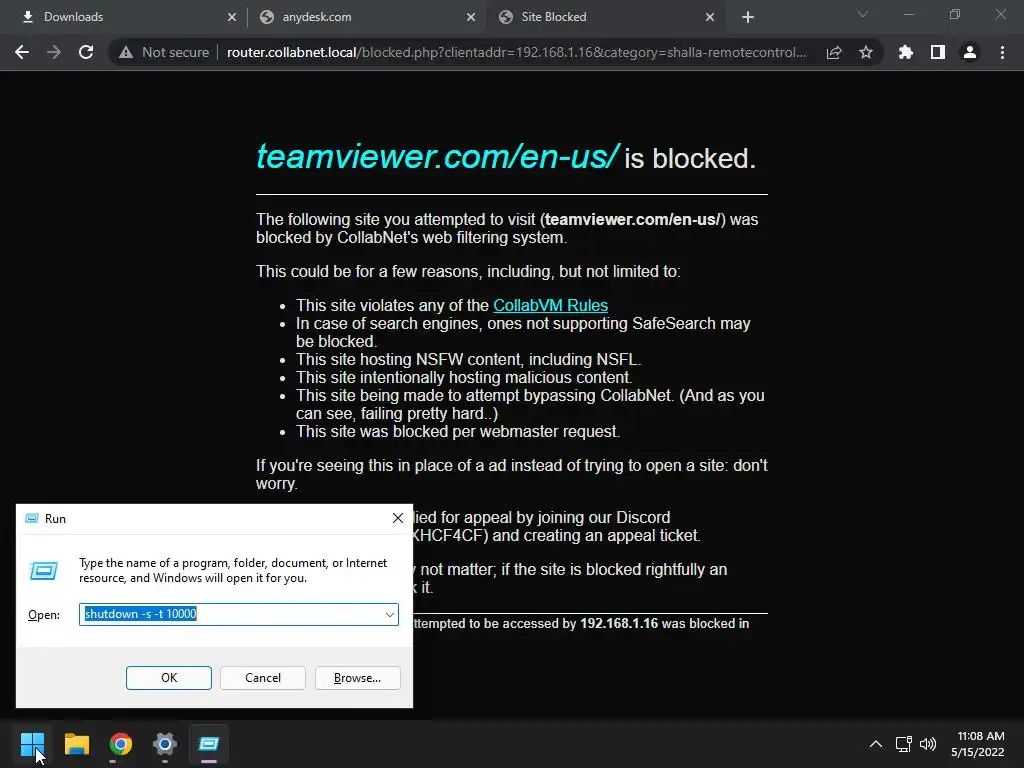Cancel the Run dialog
Screen dimensions: 1024x768
coord(263,678)
